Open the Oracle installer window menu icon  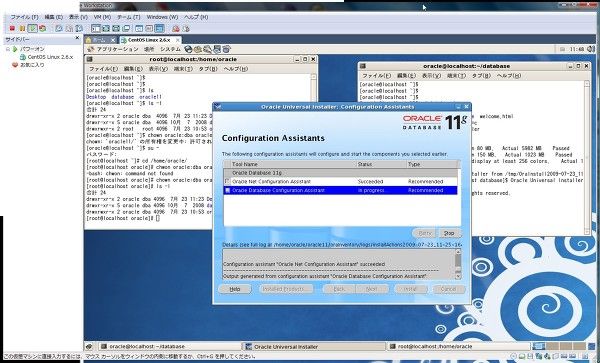[217, 107]
